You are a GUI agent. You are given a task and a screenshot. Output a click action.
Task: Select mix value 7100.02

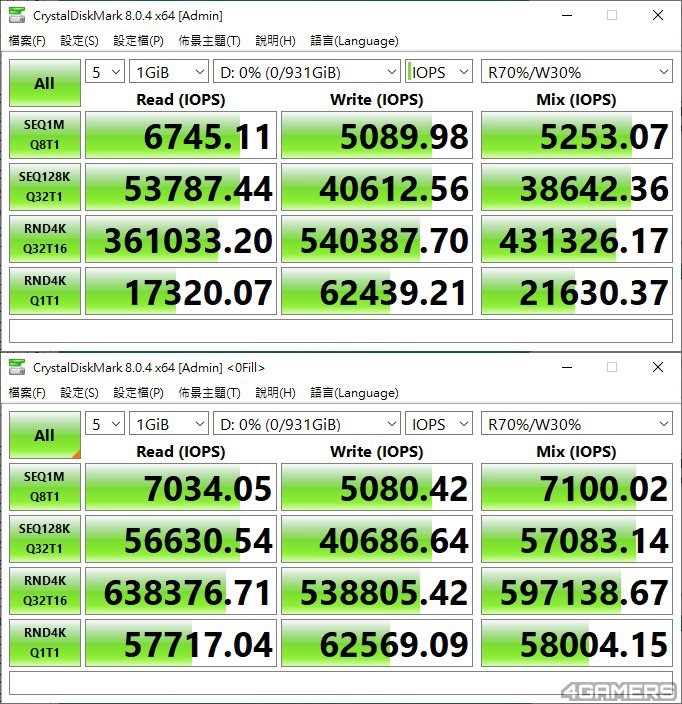(576, 487)
